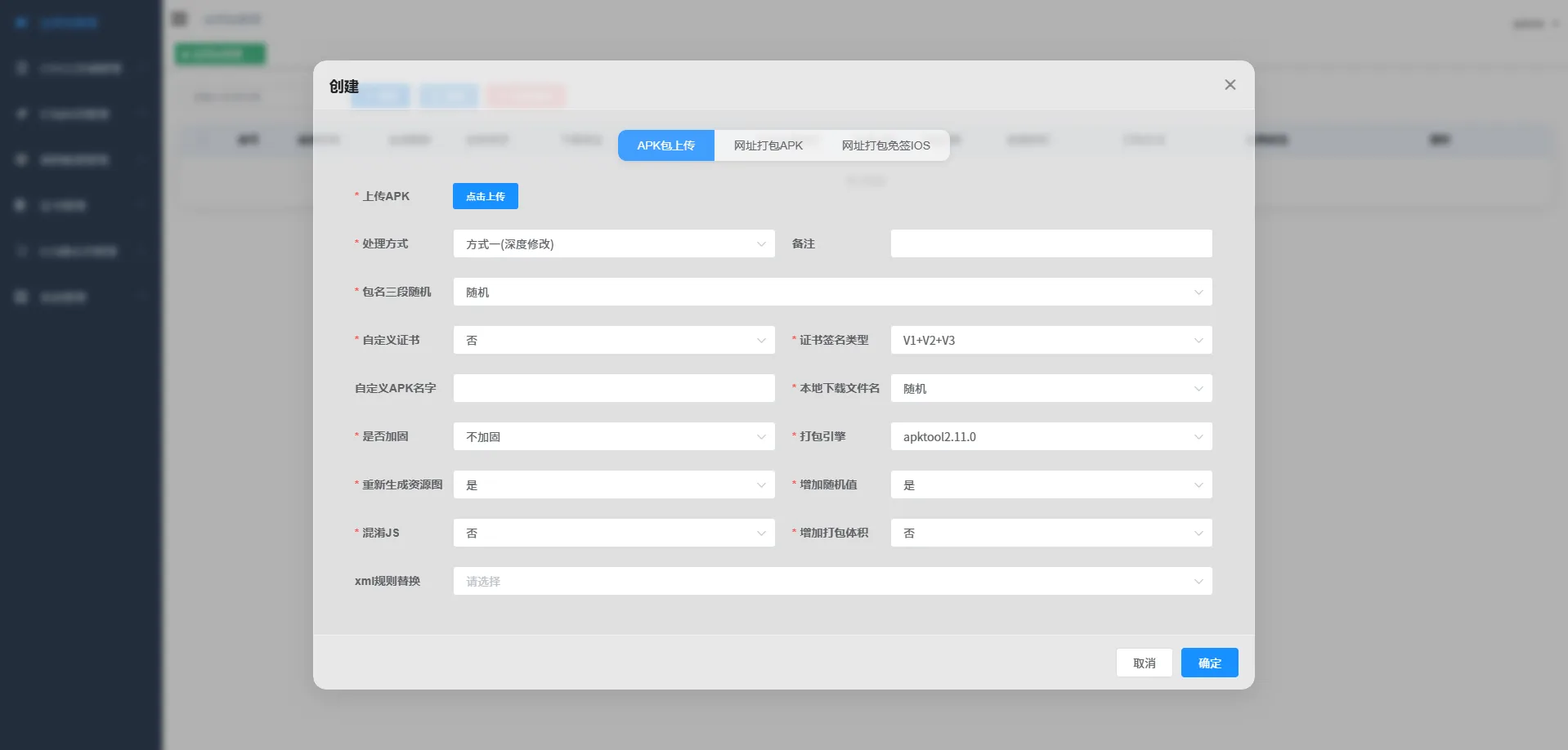Open the 自定义证书 dropdown

click(x=613, y=340)
